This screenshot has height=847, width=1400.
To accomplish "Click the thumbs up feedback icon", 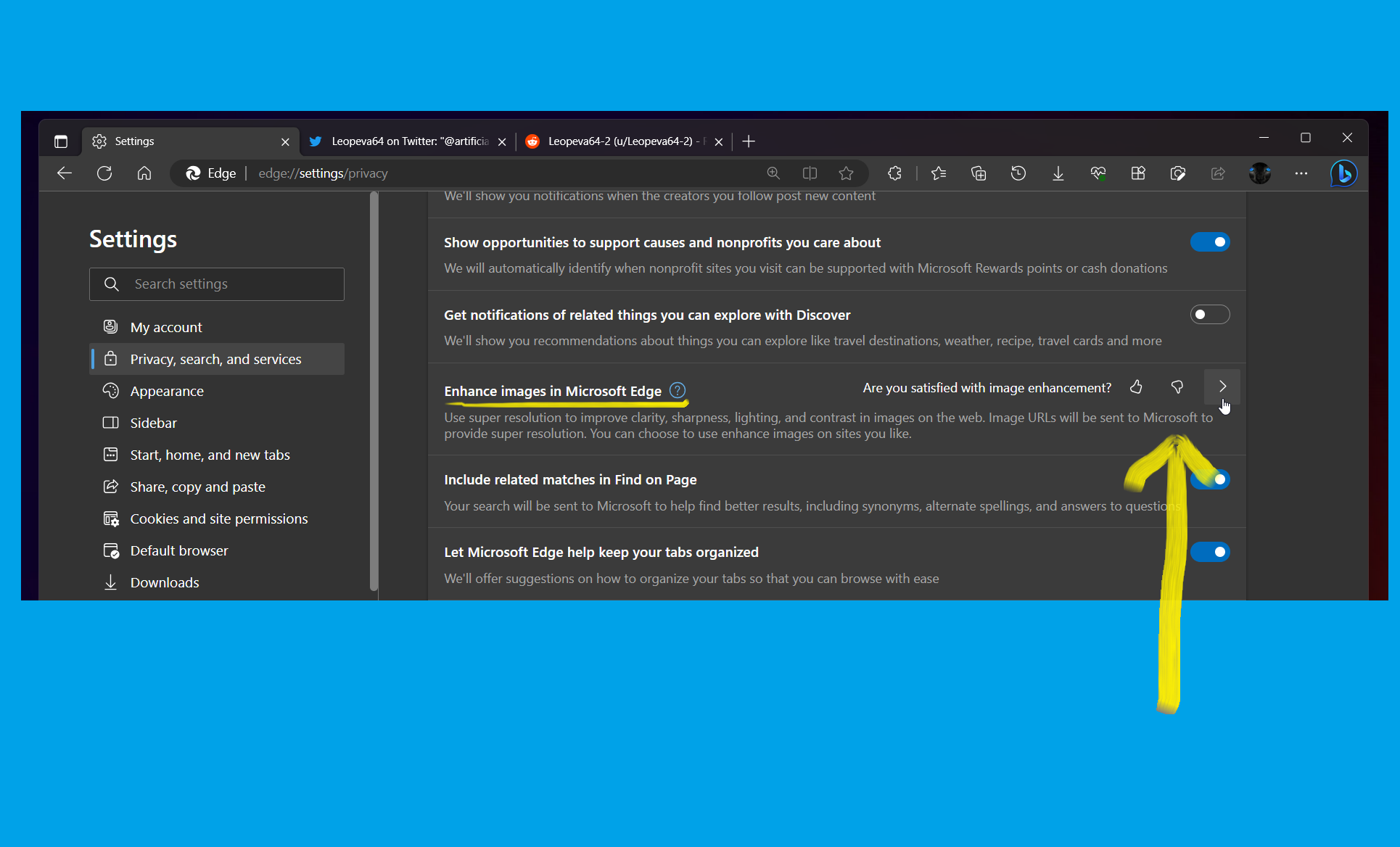I will (x=1136, y=387).
